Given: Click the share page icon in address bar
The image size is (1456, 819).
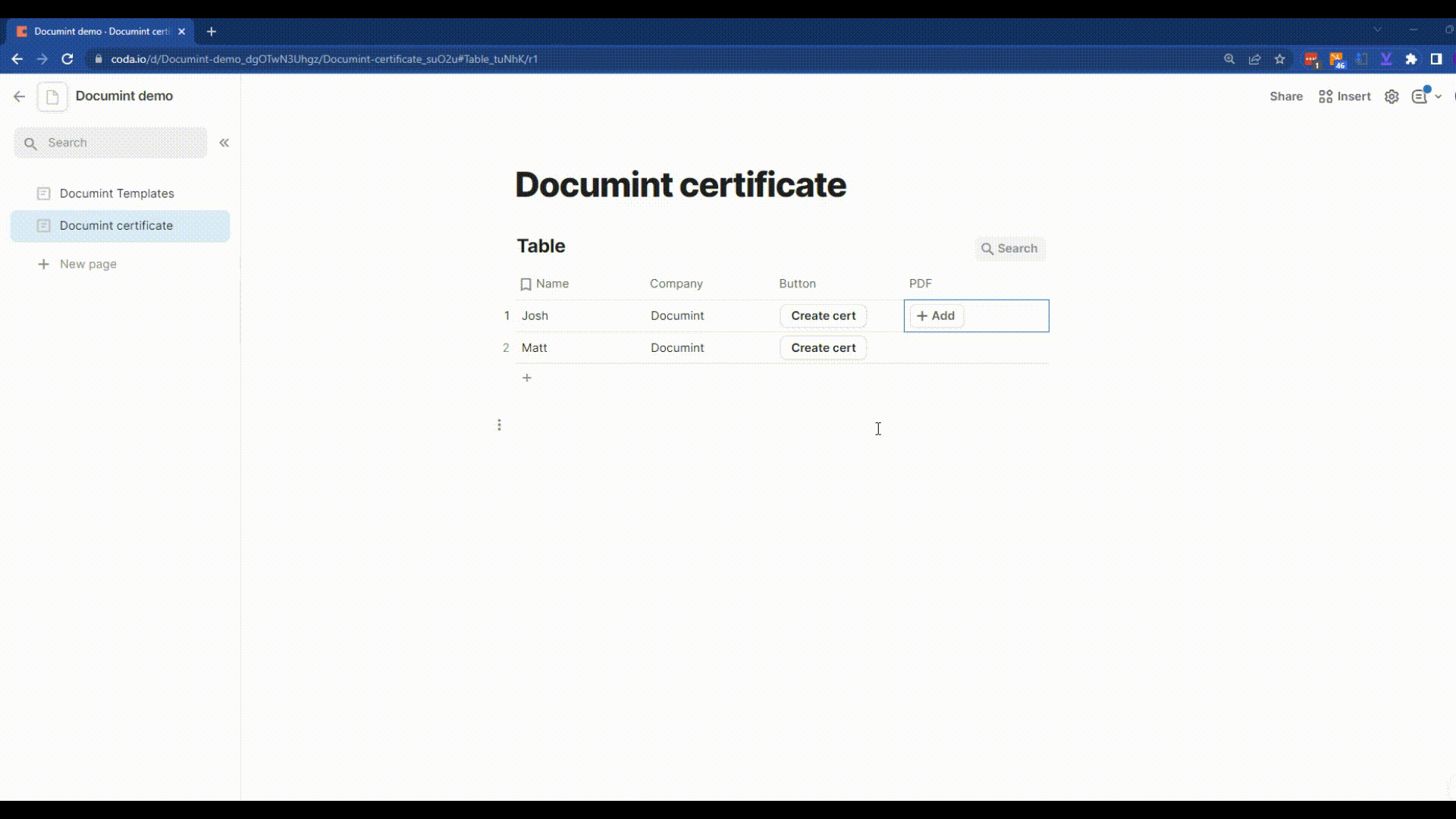Looking at the screenshot, I should pyautogui.click(x=1254, y=59).
